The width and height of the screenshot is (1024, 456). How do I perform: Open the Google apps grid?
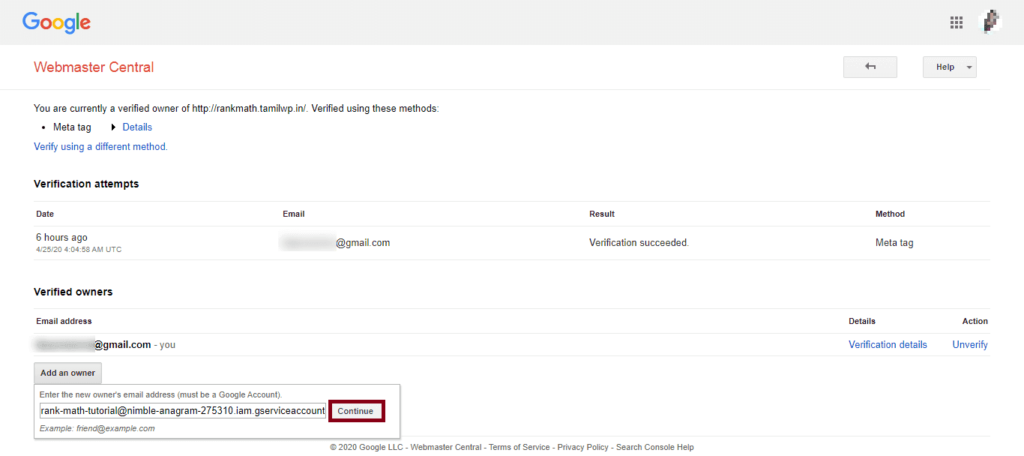(x=956, y=23)
